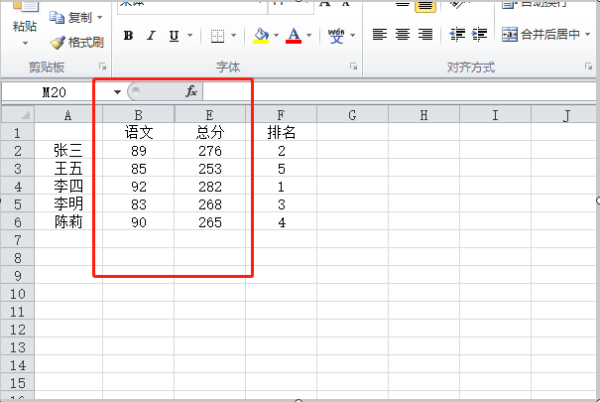The image size is (600, 402).
Task: Click the highlighted middle vertical align icon
Action: (x=425, y=6)
